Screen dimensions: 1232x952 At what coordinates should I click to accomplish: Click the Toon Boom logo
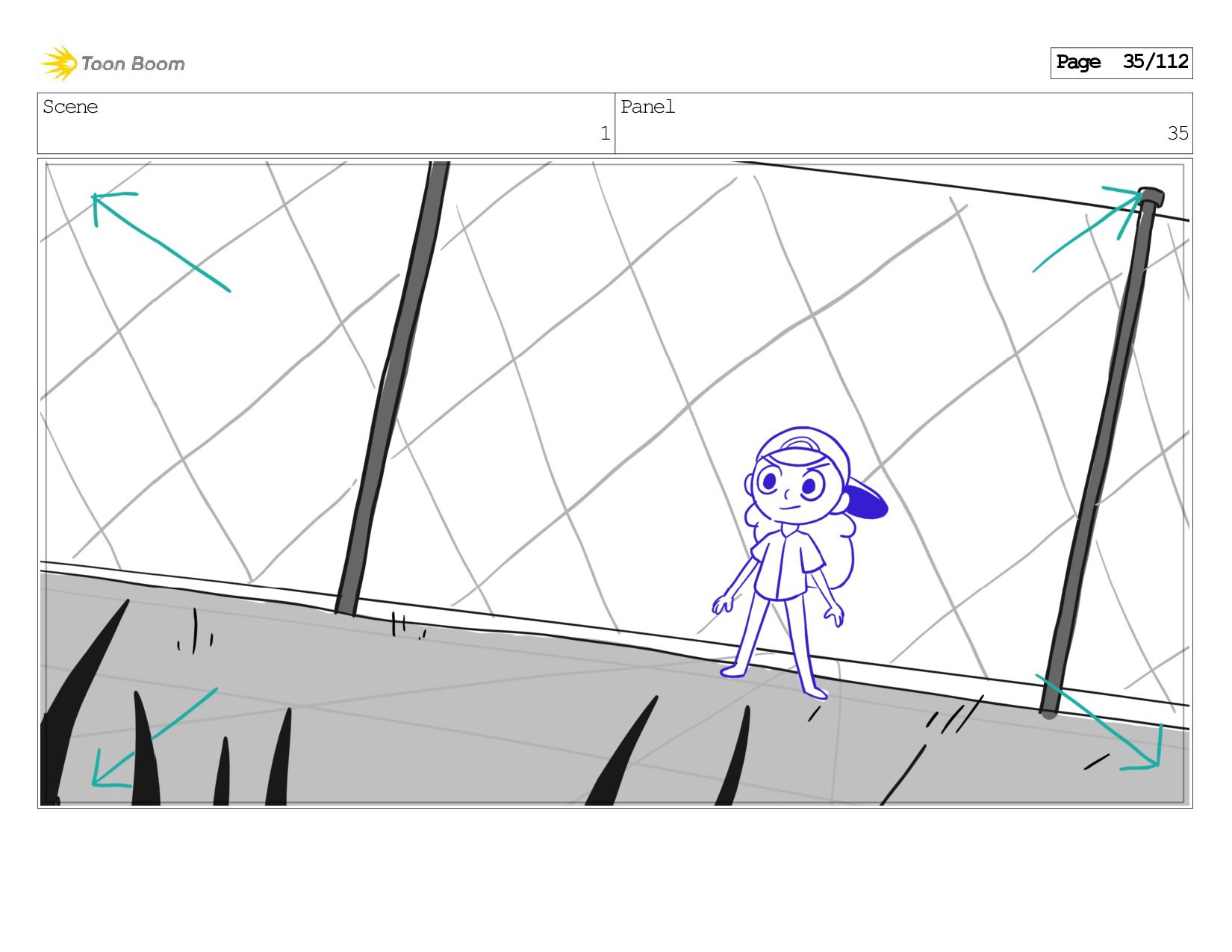click(112, 63)
